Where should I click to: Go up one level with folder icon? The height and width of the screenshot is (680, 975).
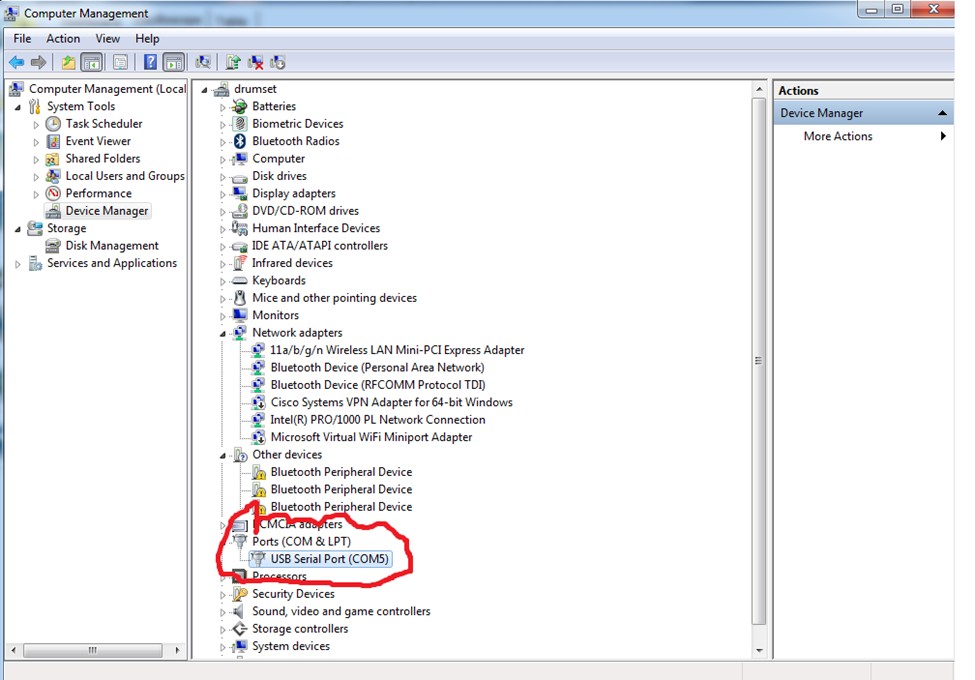pyautogui.click(x=68, y=62)
